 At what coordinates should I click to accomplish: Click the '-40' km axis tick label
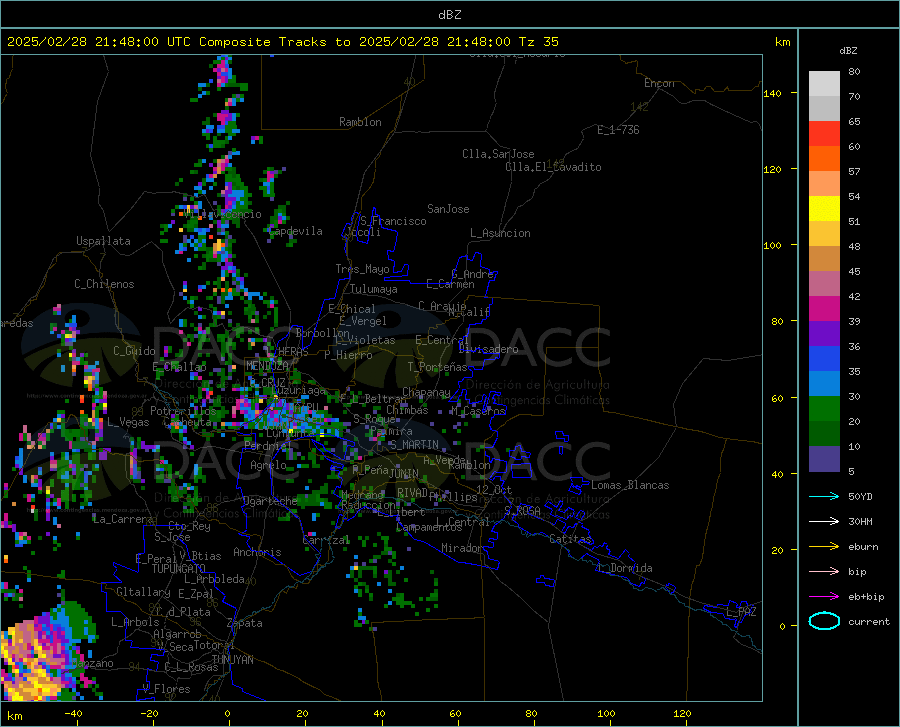tap(73, 713)
